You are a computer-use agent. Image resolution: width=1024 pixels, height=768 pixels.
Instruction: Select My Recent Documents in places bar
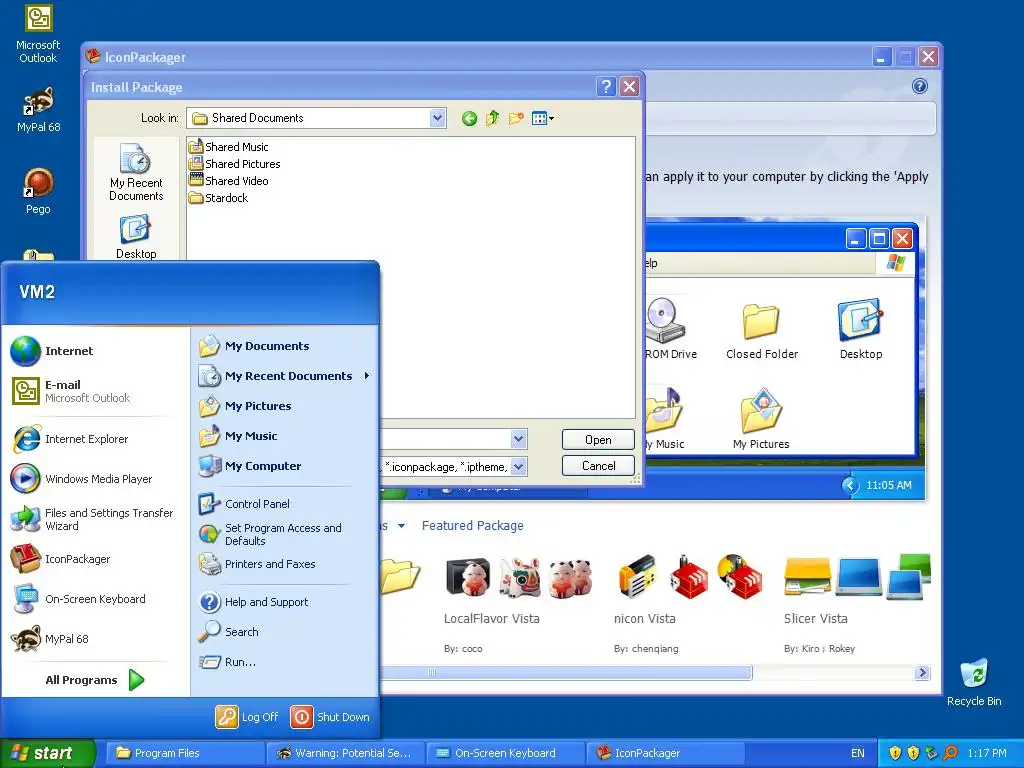(x=136, y=172)
